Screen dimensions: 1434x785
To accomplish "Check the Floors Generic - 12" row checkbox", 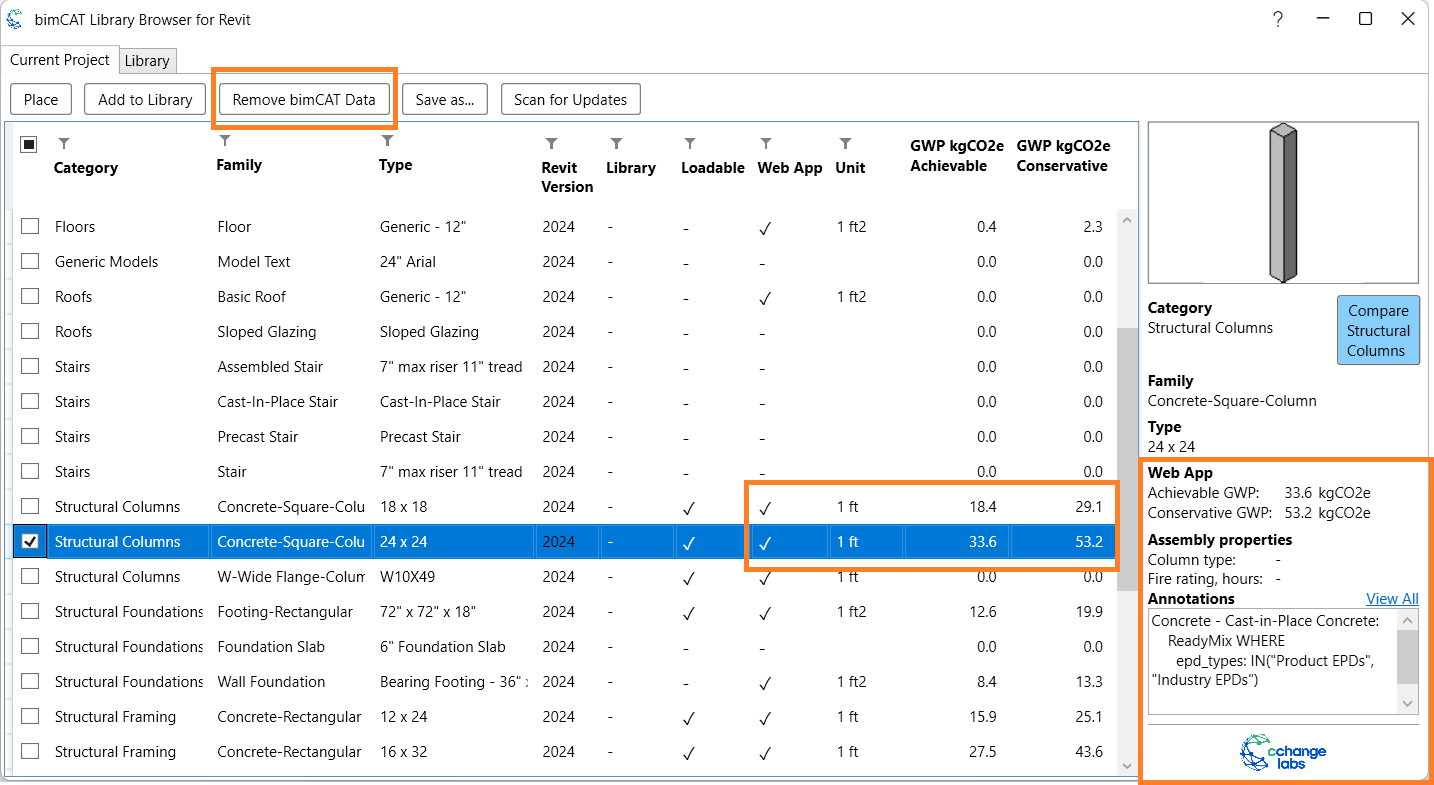I will 30,226.
